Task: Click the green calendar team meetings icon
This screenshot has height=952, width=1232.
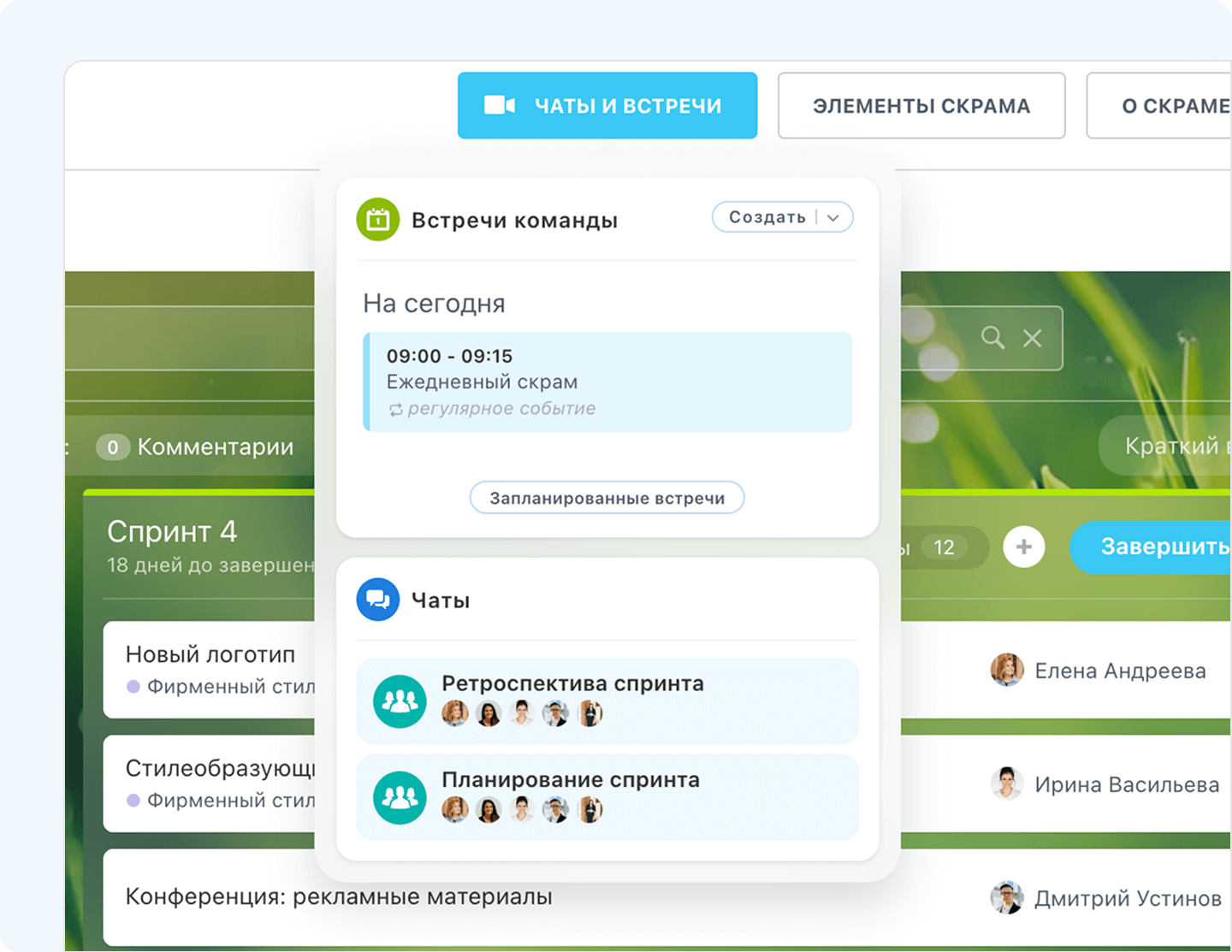Action: (377, 220)
